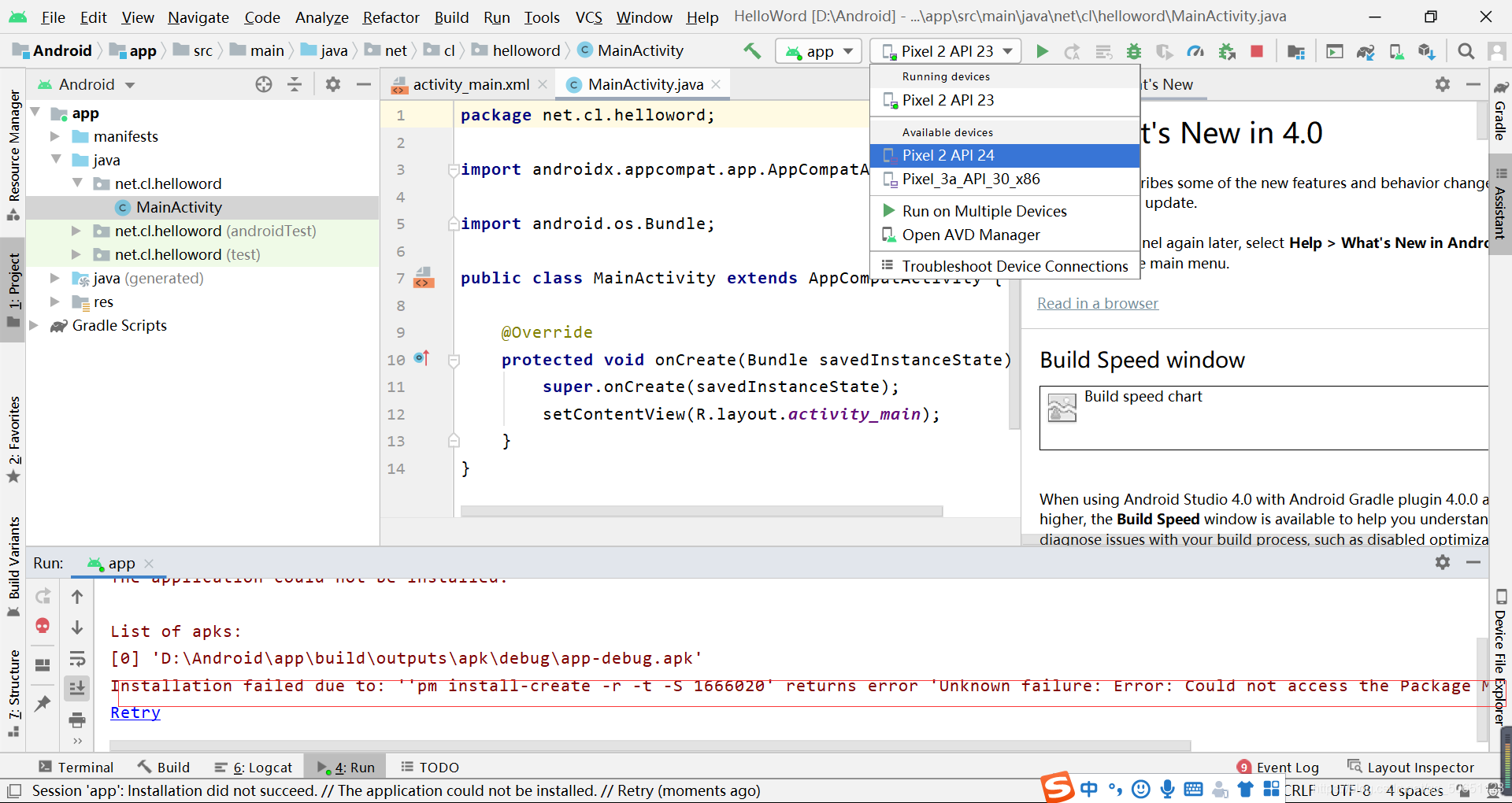Expand the manifests folder
The width and height of the screenshot is (1512, 803).
tap(55, 136)
